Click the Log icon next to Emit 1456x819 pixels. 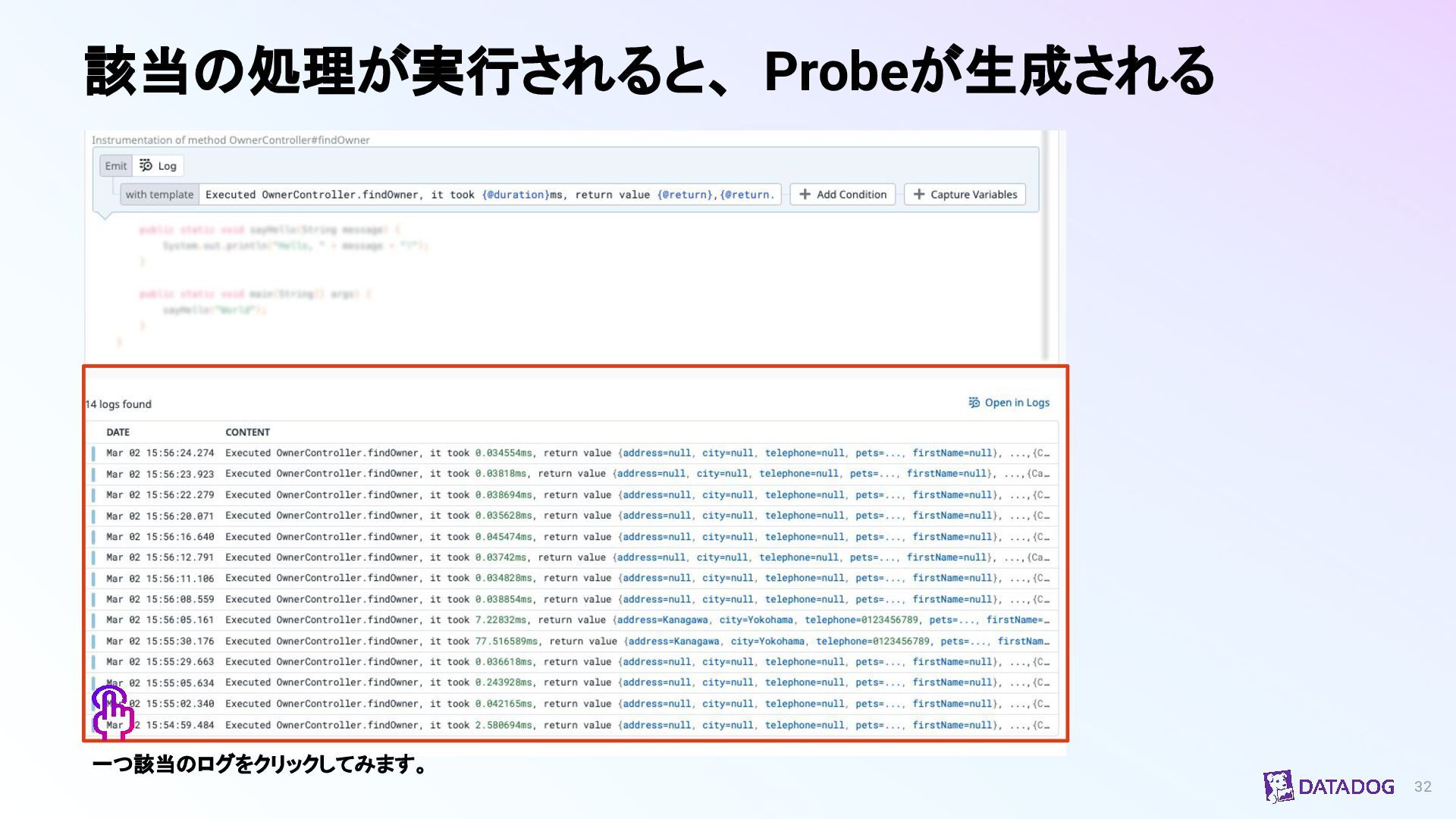point(146,165)
